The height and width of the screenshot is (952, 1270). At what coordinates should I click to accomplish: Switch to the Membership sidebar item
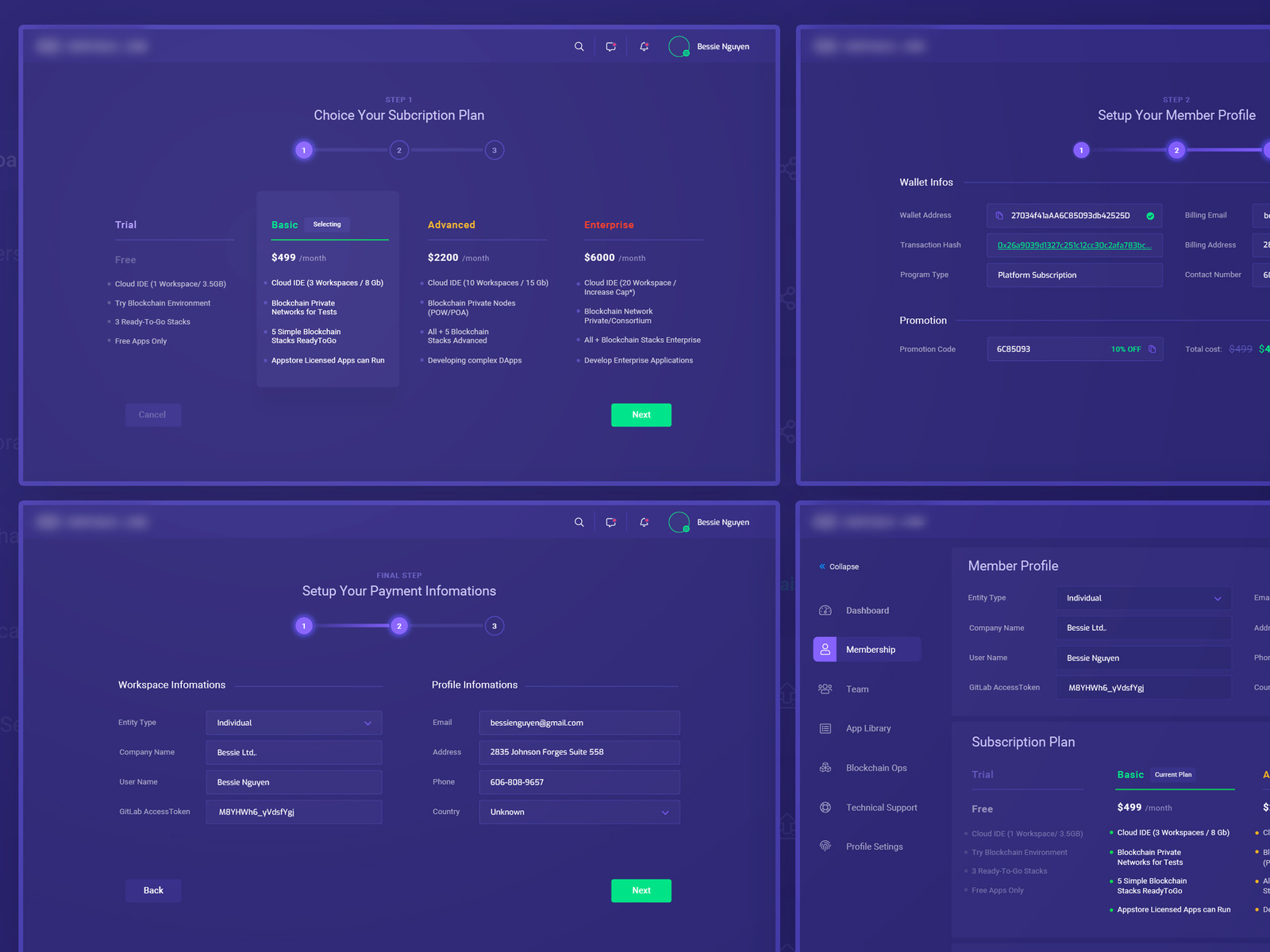(865, 649)
